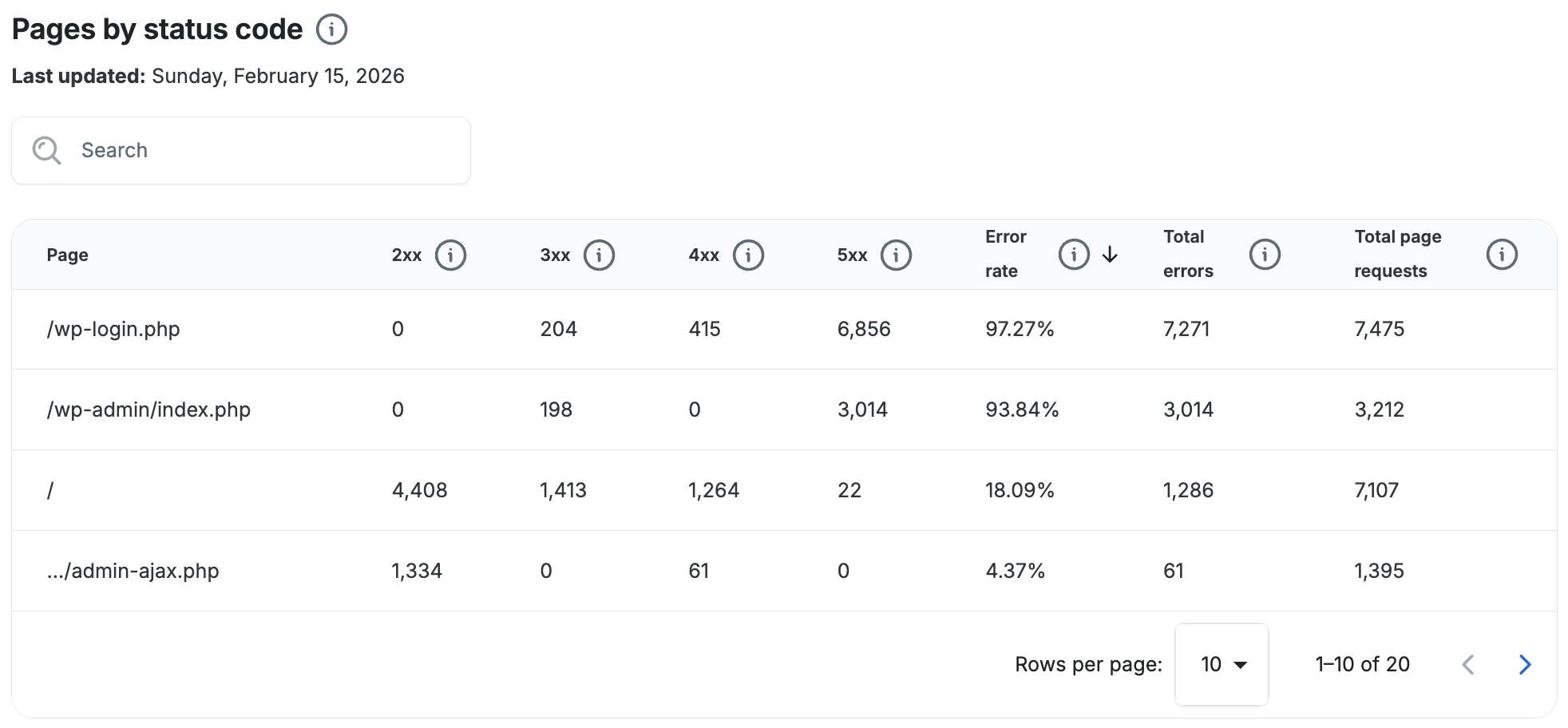Go to the previous page of results
This screenshot has height=728, width=1568.
(1468, 664)
